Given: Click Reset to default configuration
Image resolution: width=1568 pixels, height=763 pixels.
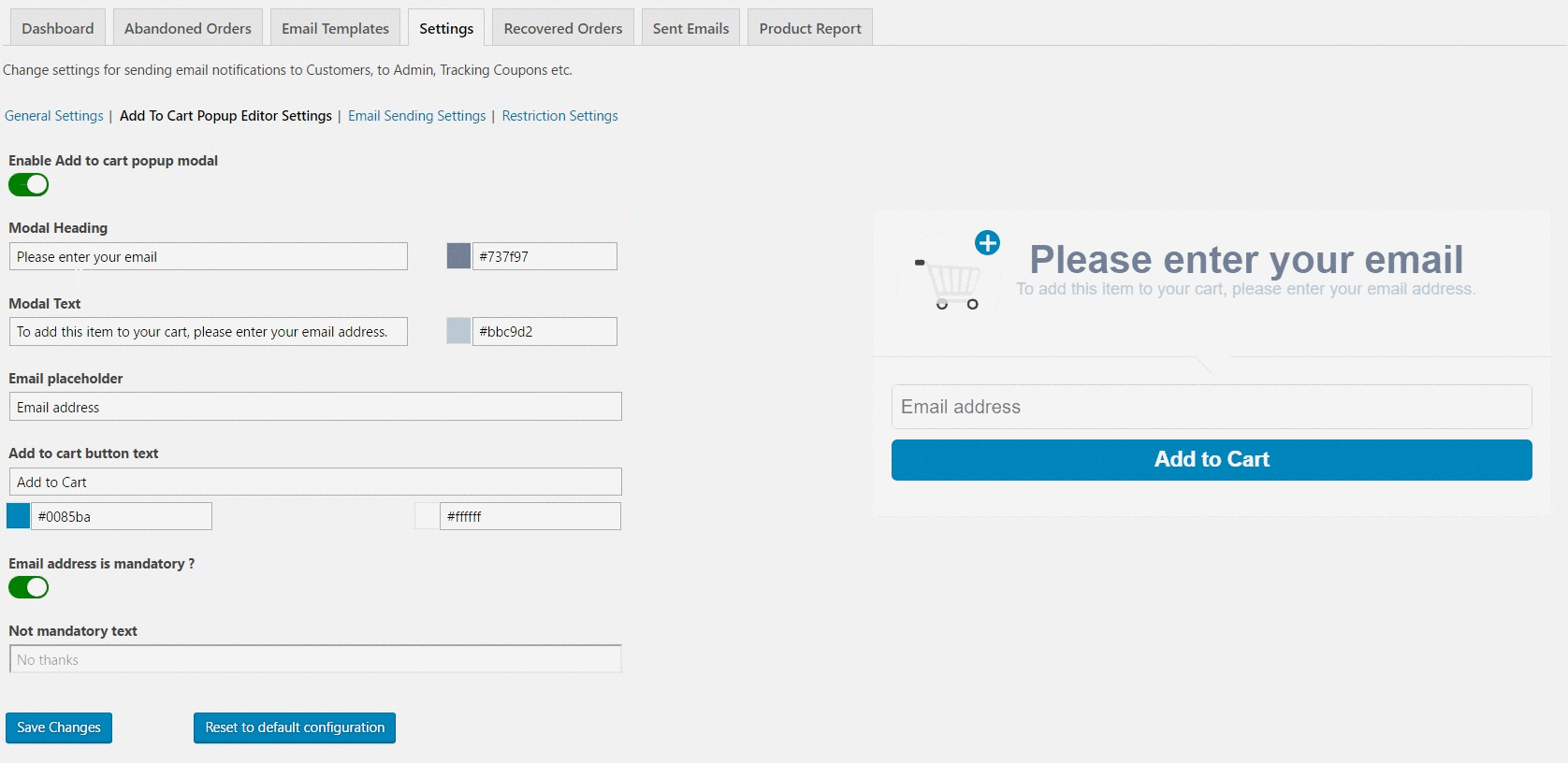Looking at the screenshot, I should pyautogui.click(x=295, y=727).
